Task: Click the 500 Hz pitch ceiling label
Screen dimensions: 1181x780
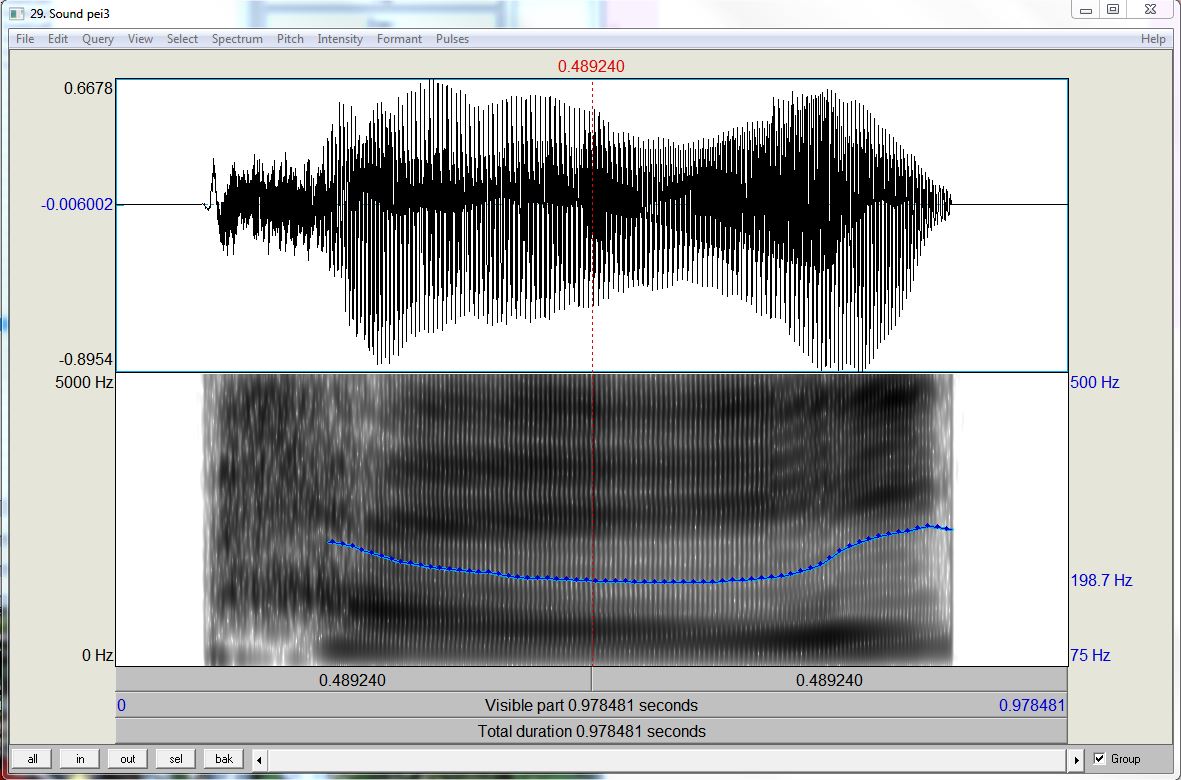Action: click(x=1094, y=382)
